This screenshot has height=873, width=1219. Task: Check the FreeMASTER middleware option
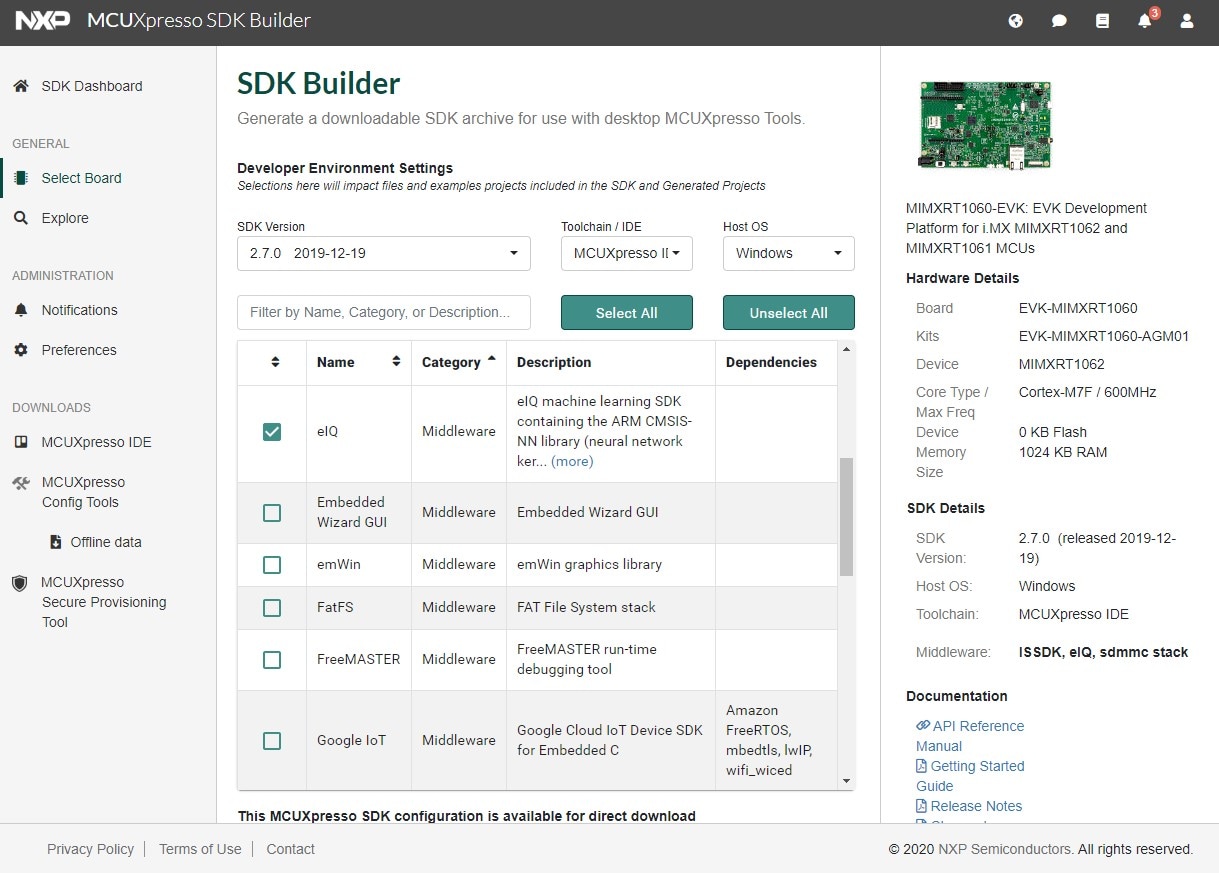271,659
